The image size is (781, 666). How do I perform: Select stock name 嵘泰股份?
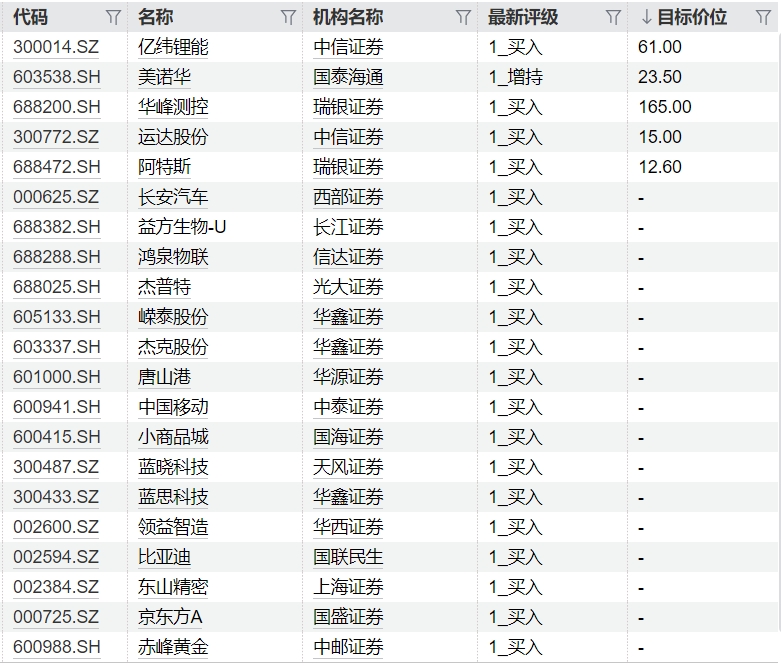coord(173,317)
